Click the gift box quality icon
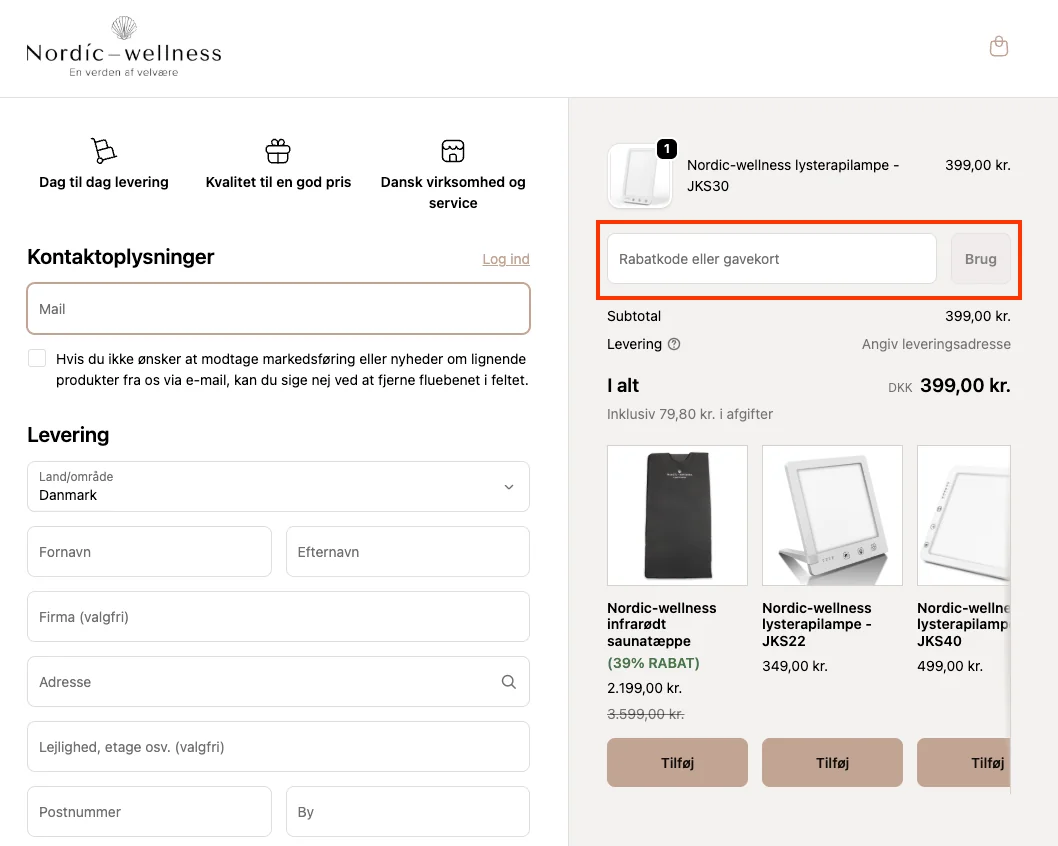This screenshot has height=846, width=1058. [x=278, y=151]
